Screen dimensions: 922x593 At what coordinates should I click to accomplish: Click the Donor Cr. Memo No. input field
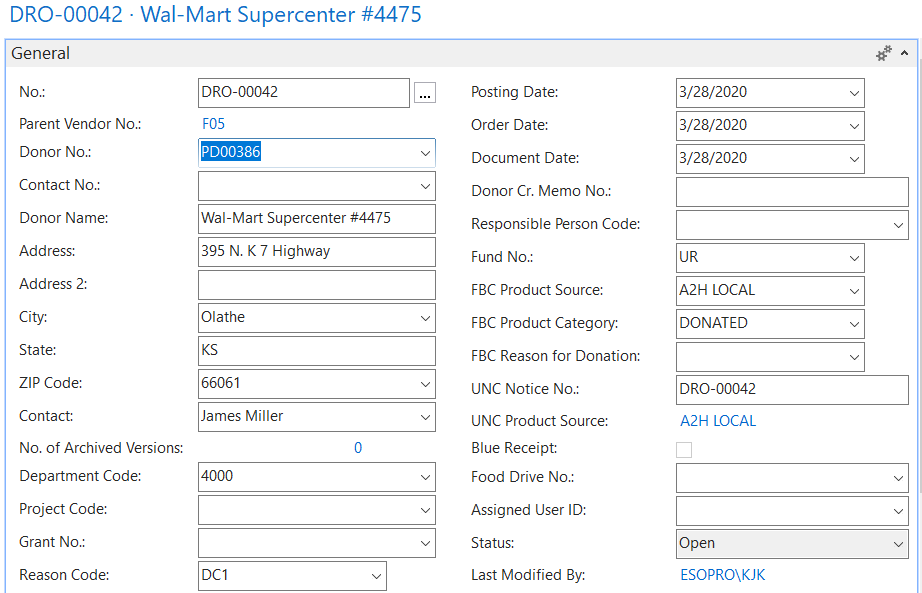click(791, 192)
